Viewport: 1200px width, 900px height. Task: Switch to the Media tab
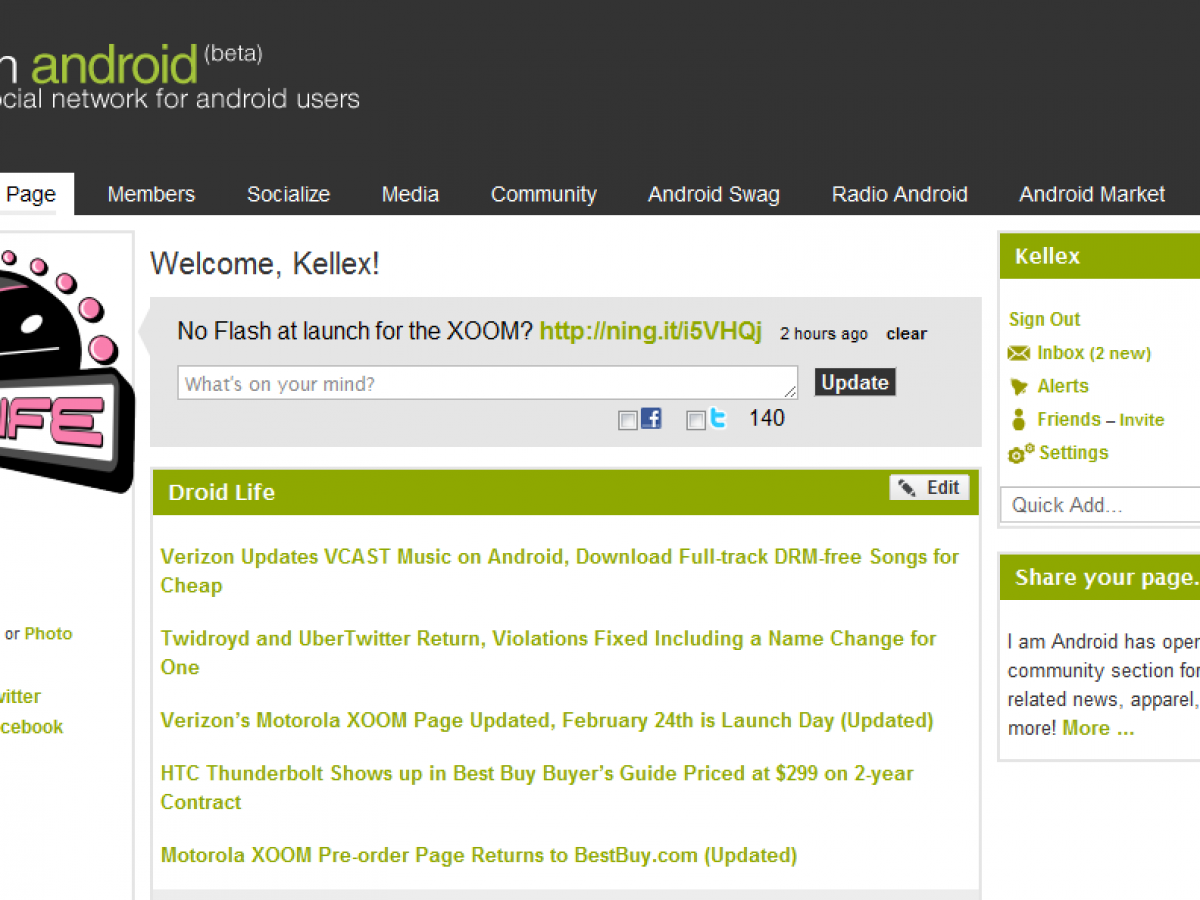[410, 194]
